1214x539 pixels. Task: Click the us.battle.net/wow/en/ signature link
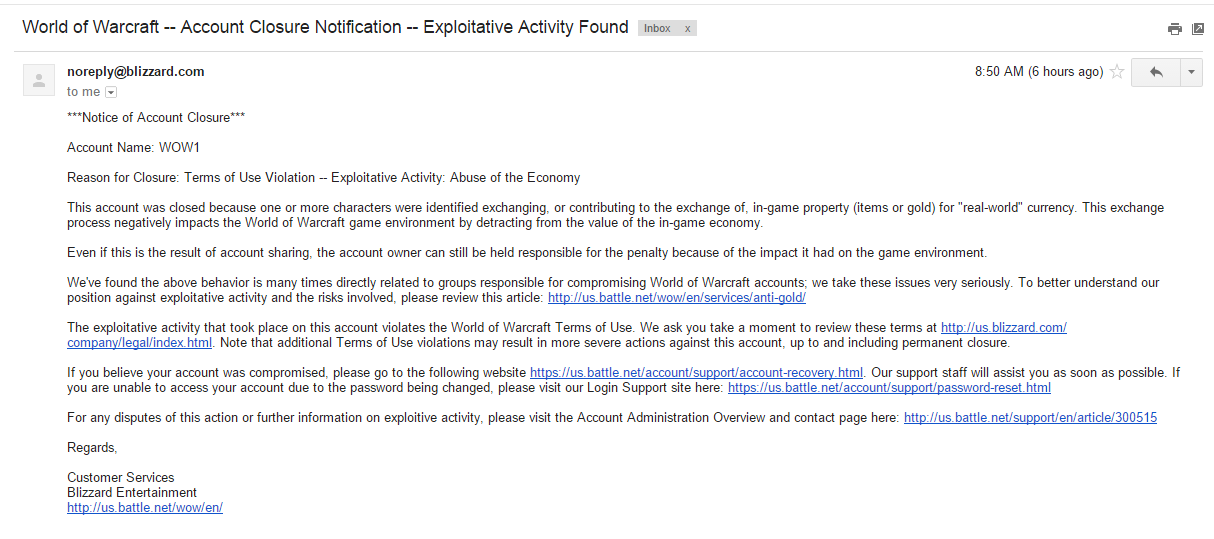point(145,507)
